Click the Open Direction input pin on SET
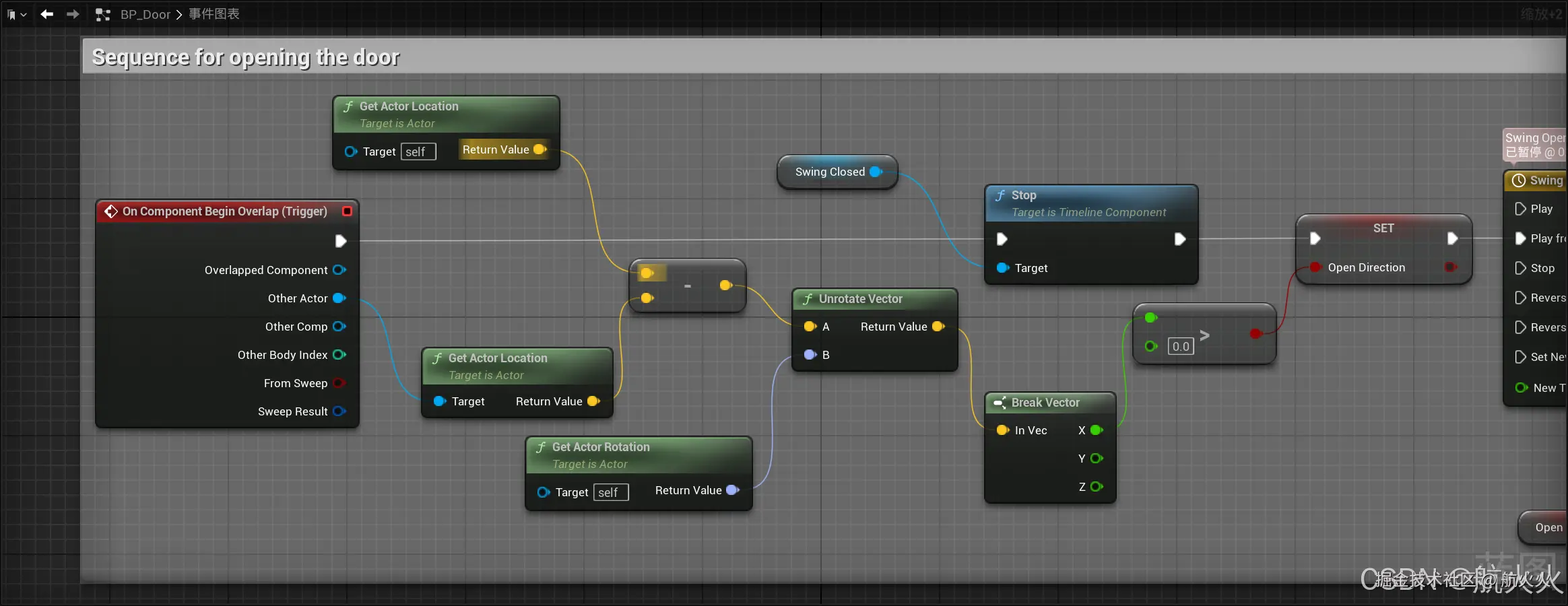 (1315, 267)
